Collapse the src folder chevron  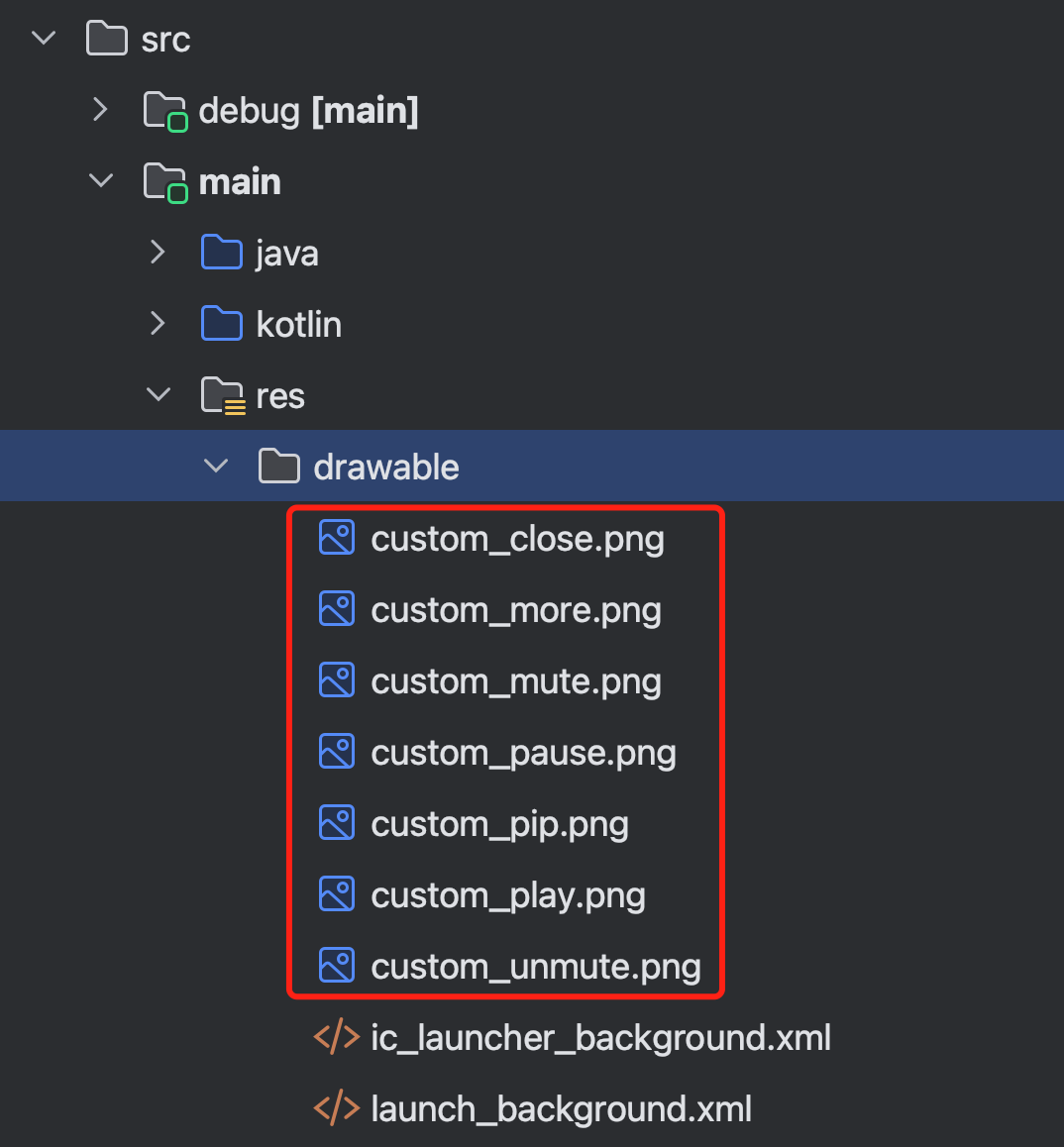45,40
